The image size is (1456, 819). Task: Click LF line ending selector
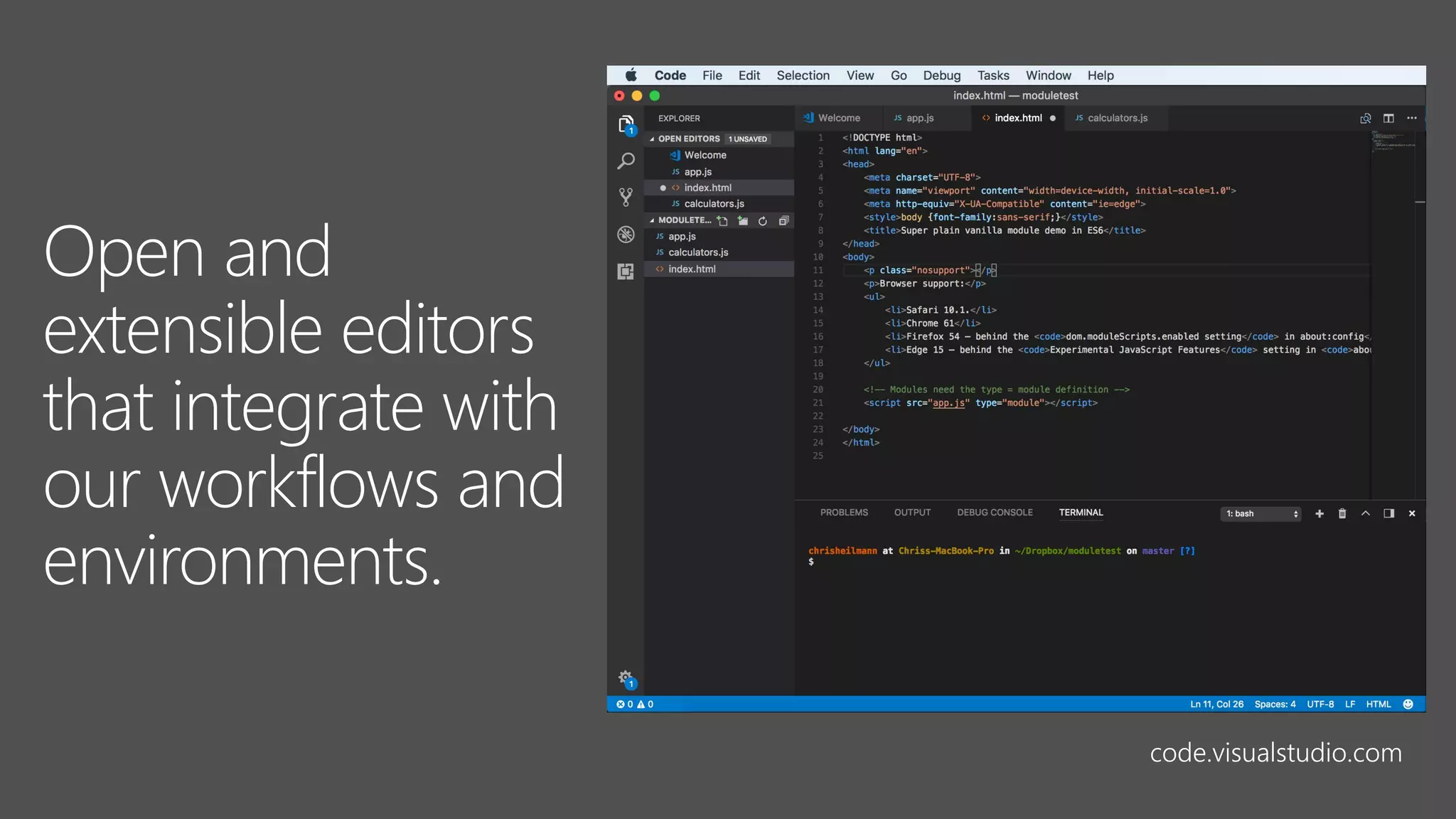pos(1350,704)
